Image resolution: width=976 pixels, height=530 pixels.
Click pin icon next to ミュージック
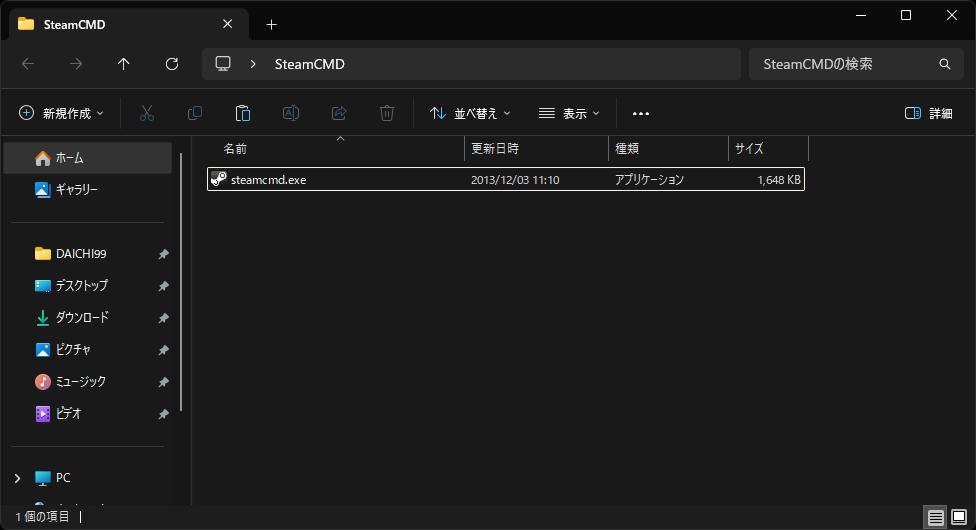tap(163, 382)
